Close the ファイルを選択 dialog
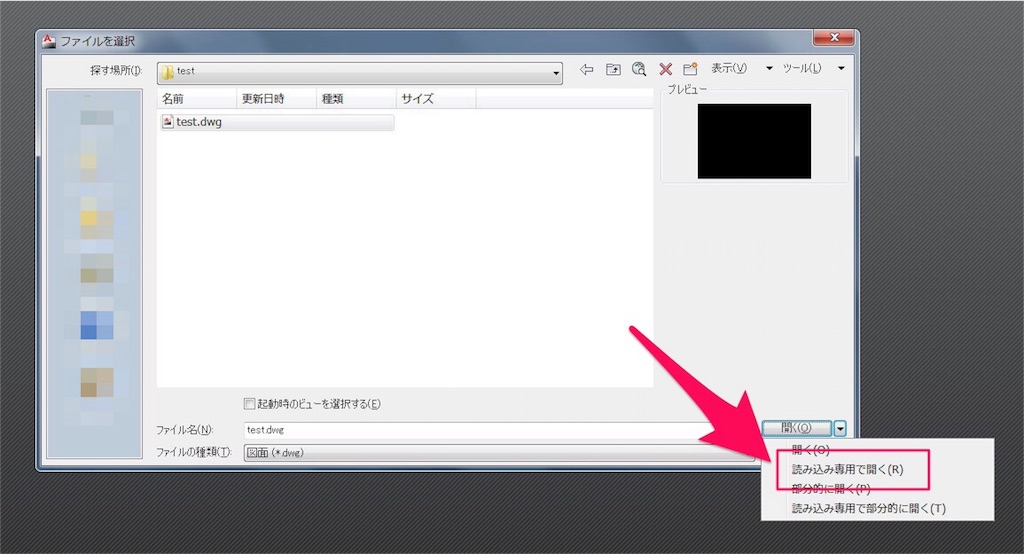The width and height of the screenshot is (1024, 554). [833, 38]
